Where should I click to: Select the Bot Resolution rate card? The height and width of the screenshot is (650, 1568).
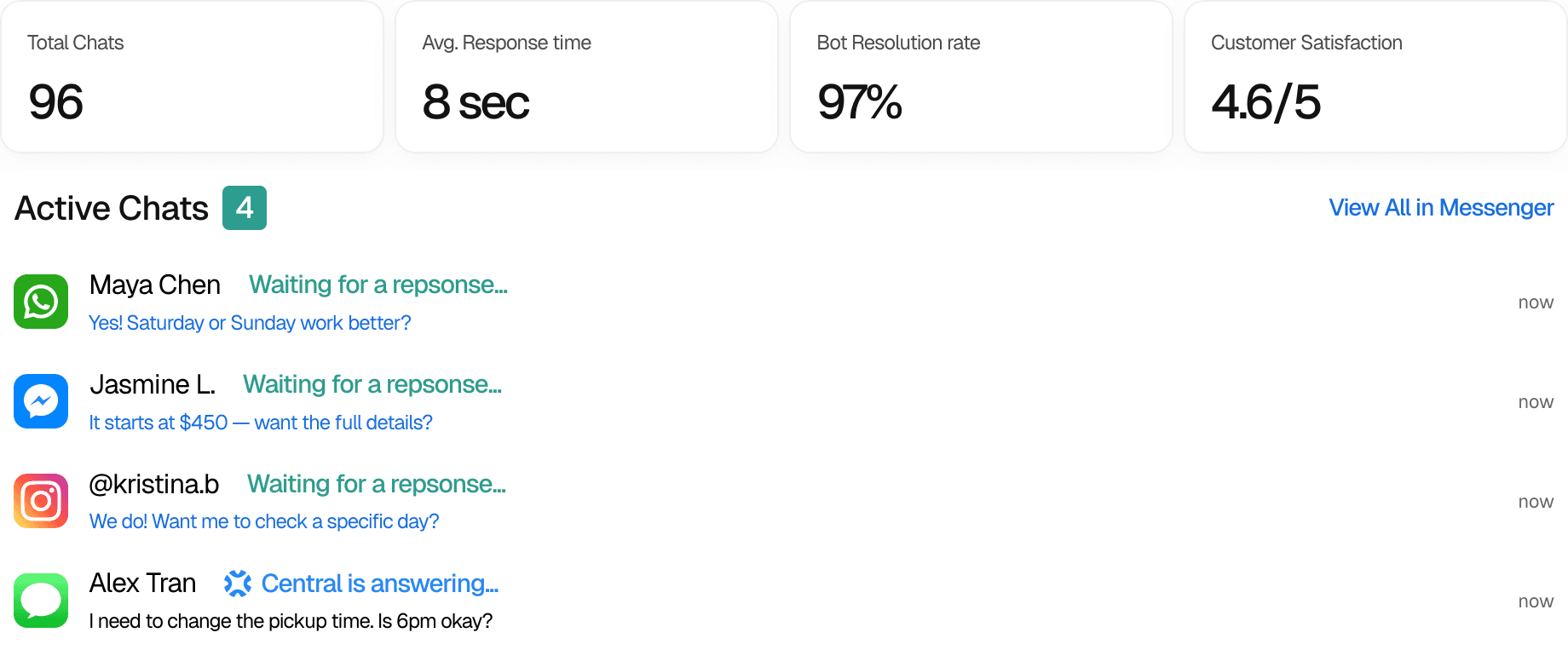[981, 77]
